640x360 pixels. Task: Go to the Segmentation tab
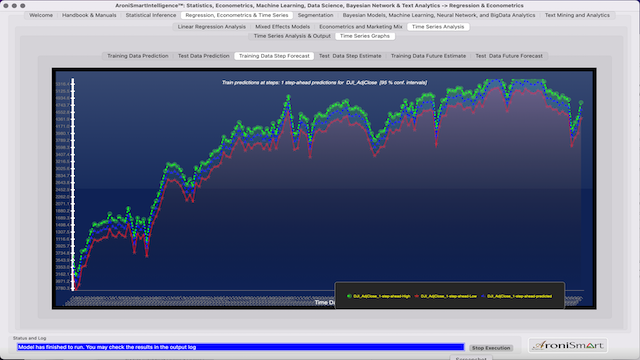(x=315, y=15)
